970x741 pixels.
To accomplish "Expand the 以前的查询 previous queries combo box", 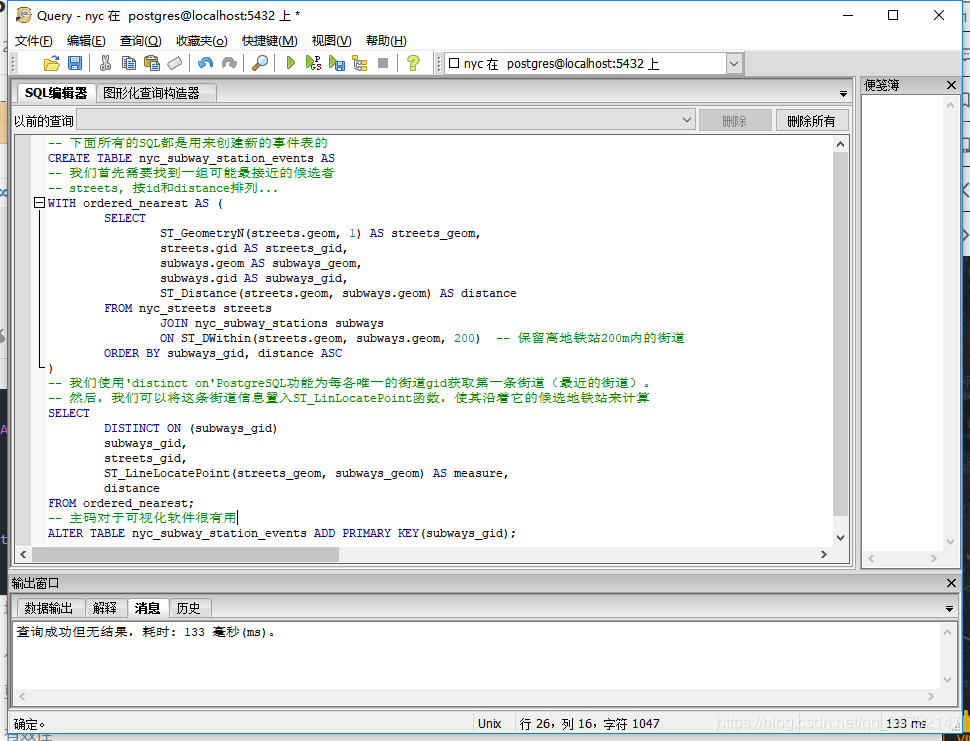I will pyautogui.click(x=687, y=120).
